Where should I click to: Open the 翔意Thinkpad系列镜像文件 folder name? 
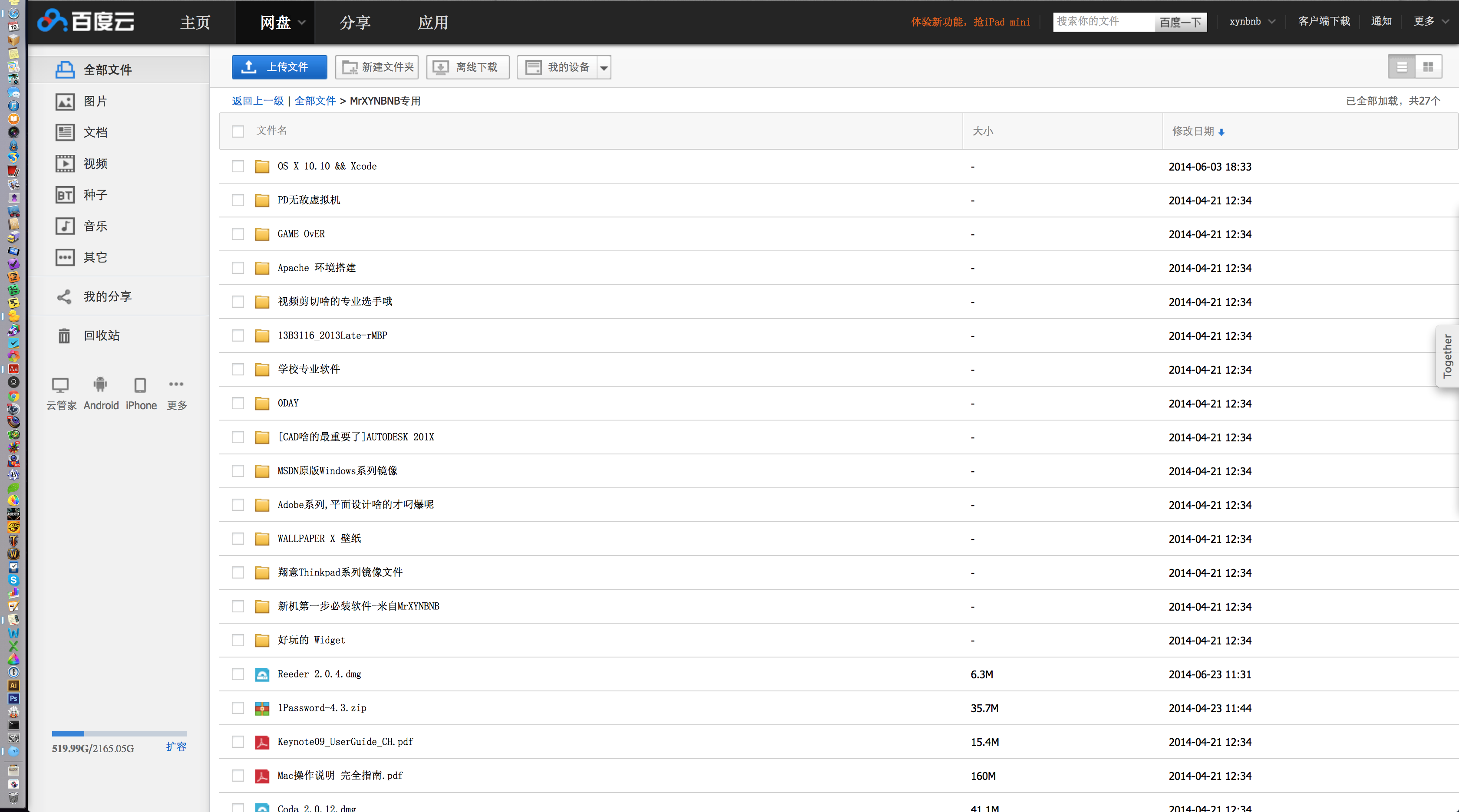pyautogui.click(x=340, y=572)
